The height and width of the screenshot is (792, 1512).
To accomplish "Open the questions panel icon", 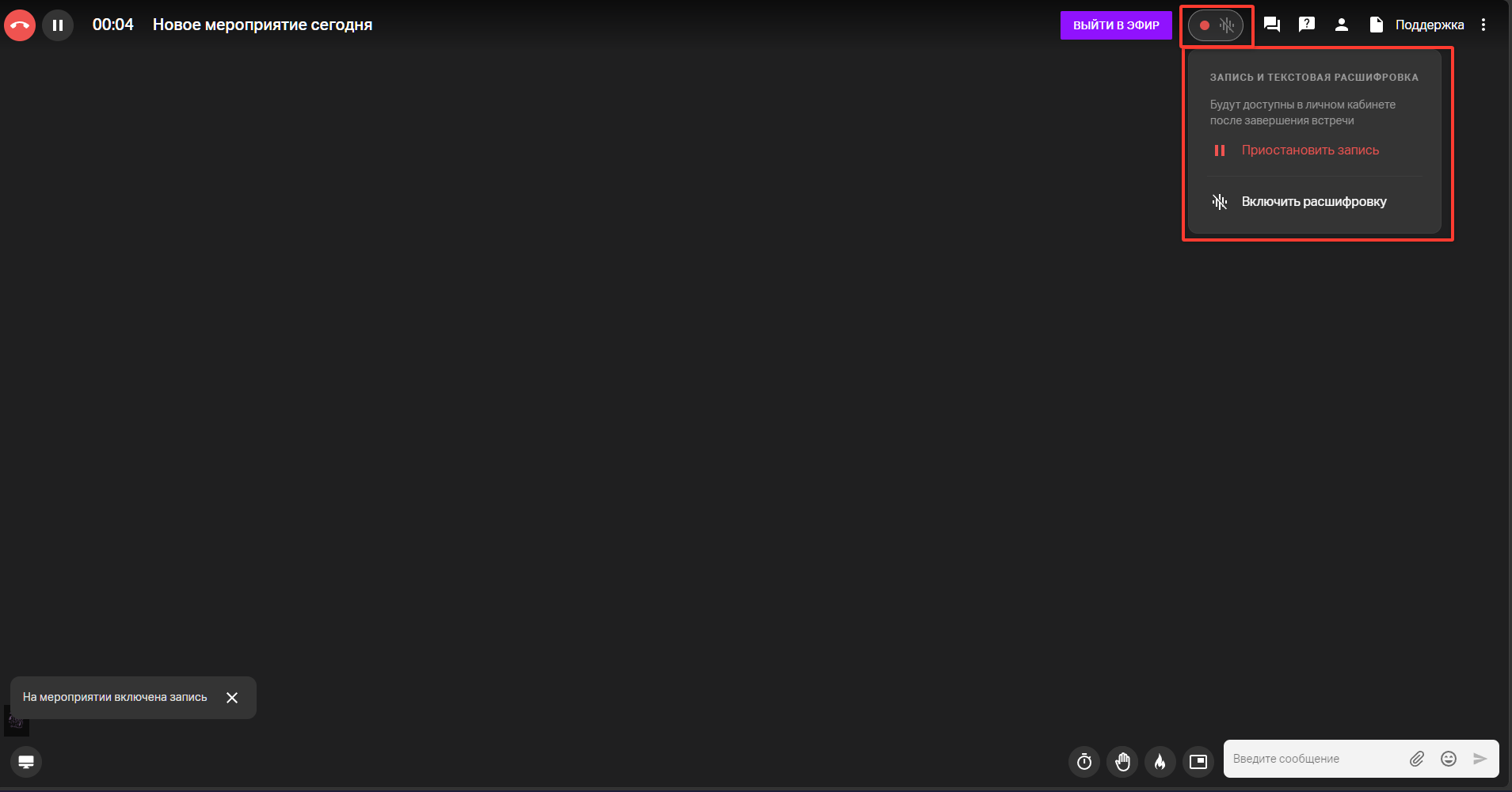I will point(1307,25).
